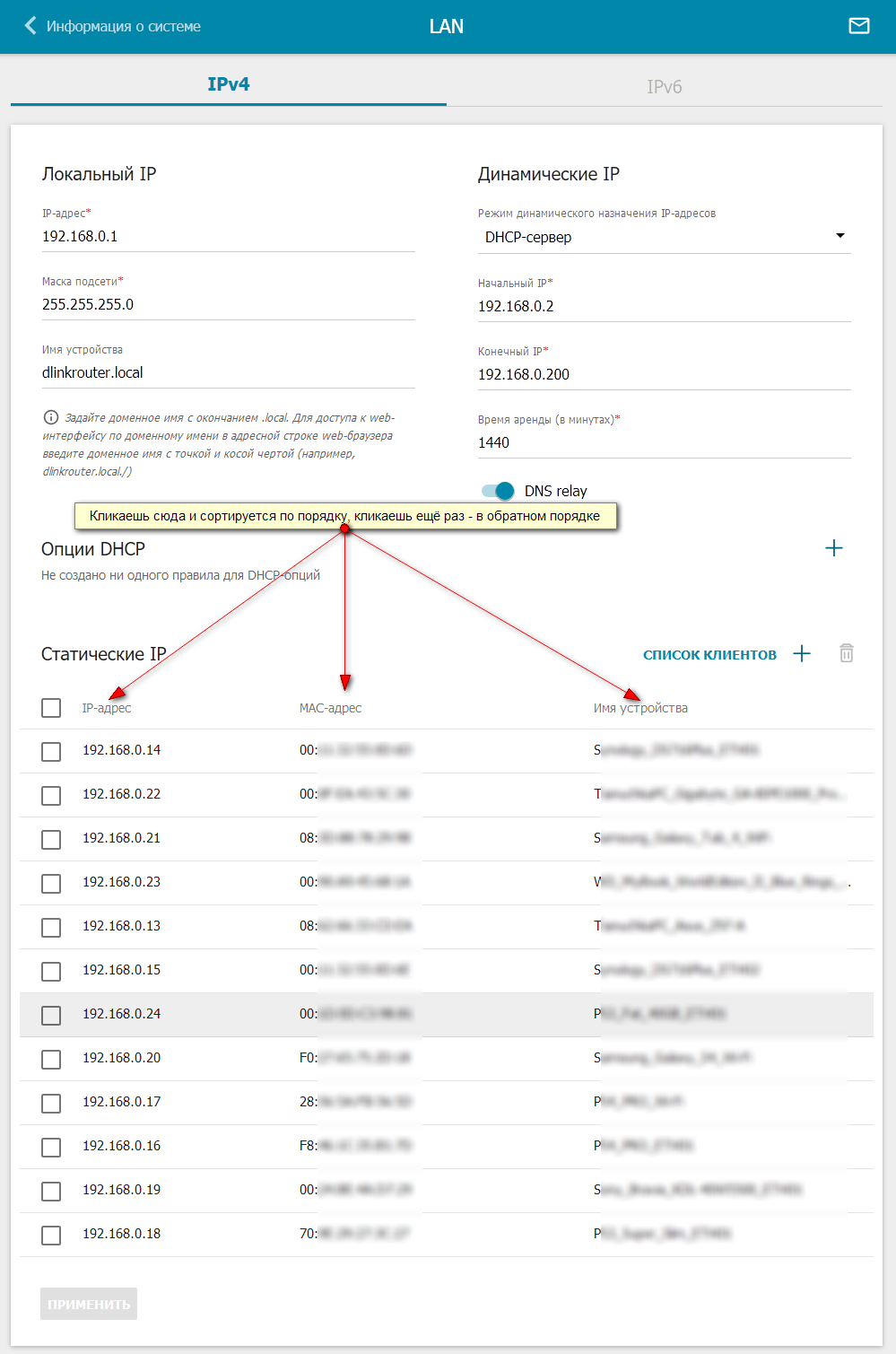Sort table by MAC-адрес column header
896x1354 pixels.
330,708
